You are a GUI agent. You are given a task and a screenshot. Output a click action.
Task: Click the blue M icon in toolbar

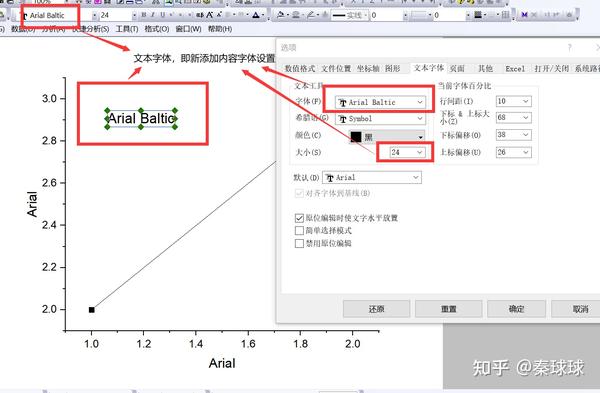click(525, 15)
